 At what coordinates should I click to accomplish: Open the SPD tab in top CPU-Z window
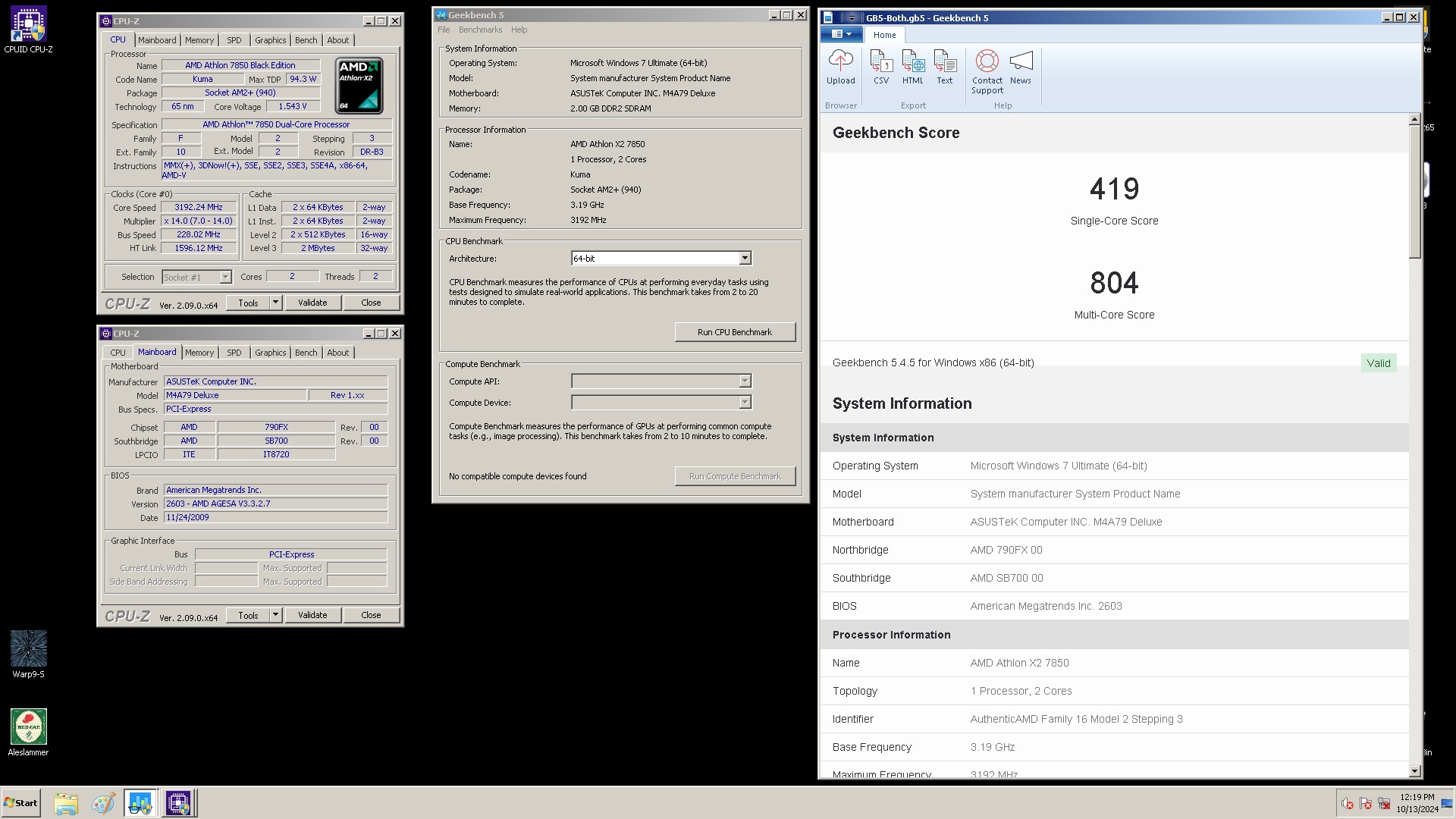[x=234, y=40]
